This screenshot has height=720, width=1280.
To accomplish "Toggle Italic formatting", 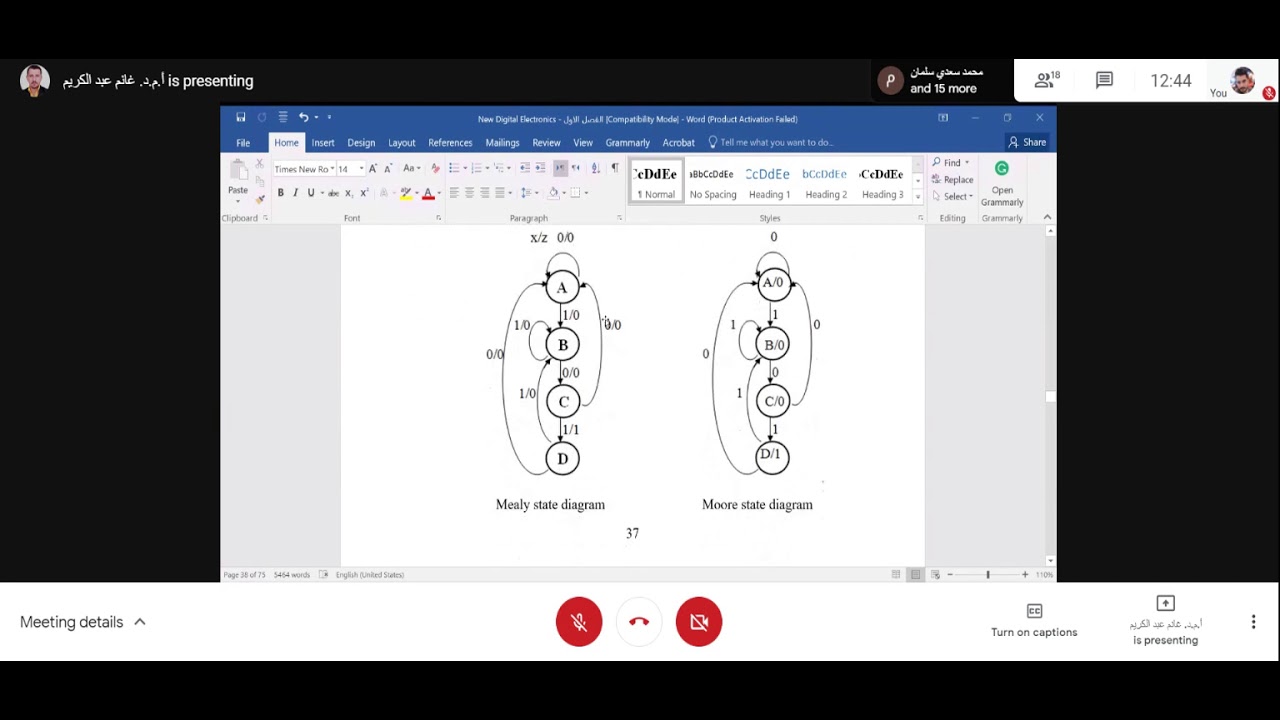I will pyautogui.click(x=295, y=193).
